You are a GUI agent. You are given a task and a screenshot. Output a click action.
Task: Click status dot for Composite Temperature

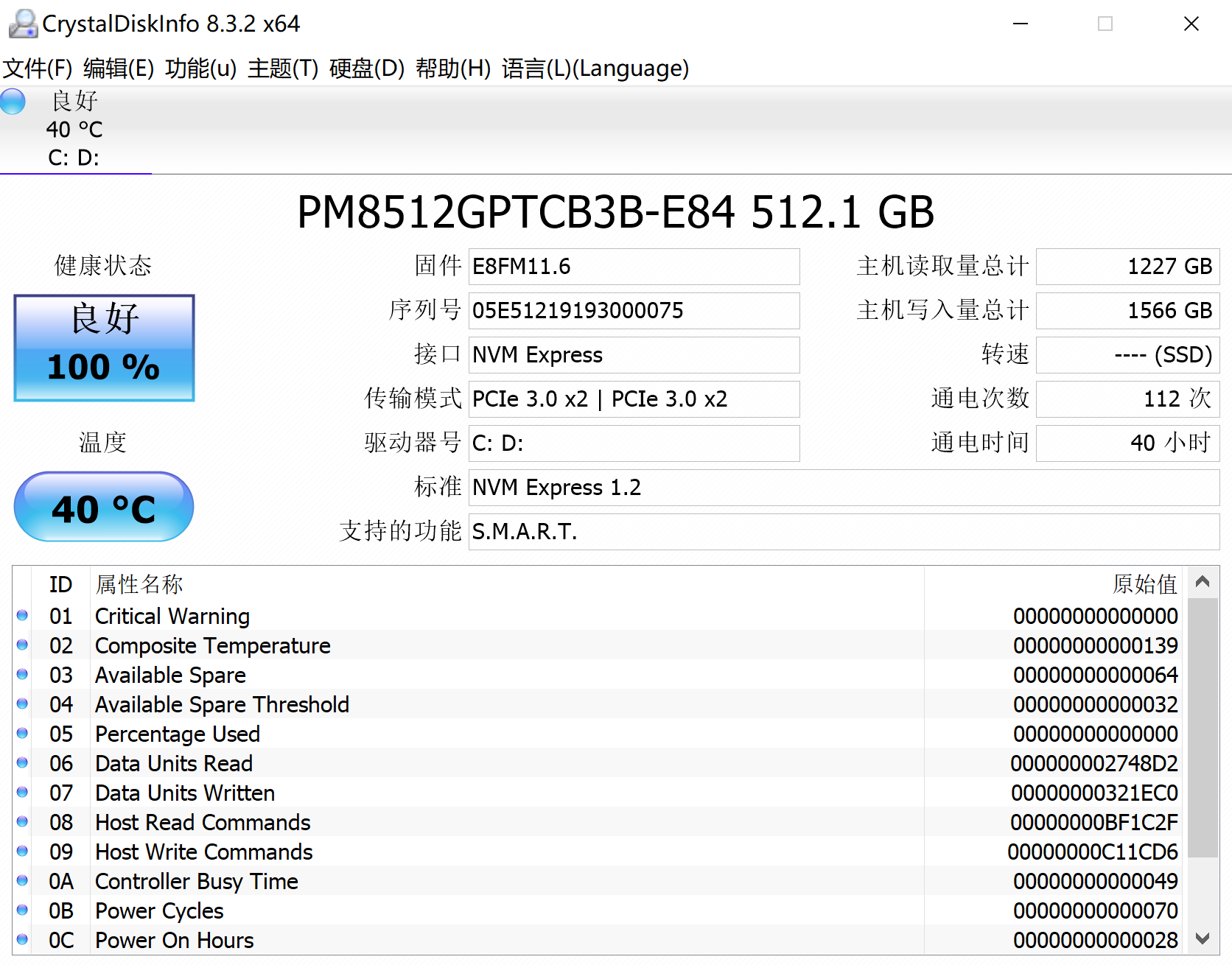[22, 645]
